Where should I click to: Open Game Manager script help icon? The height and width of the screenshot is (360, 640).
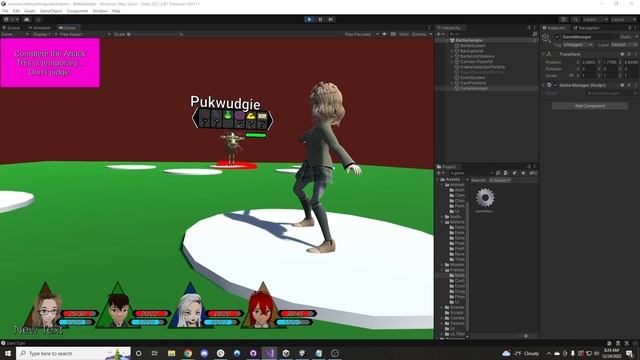coord(622,85)
